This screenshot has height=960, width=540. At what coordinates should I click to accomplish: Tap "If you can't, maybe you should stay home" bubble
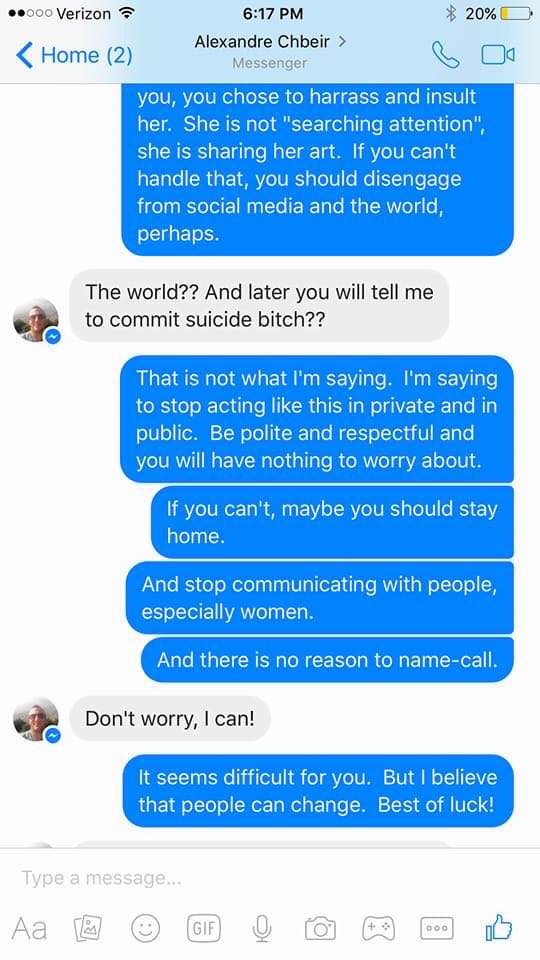[332, 522]
